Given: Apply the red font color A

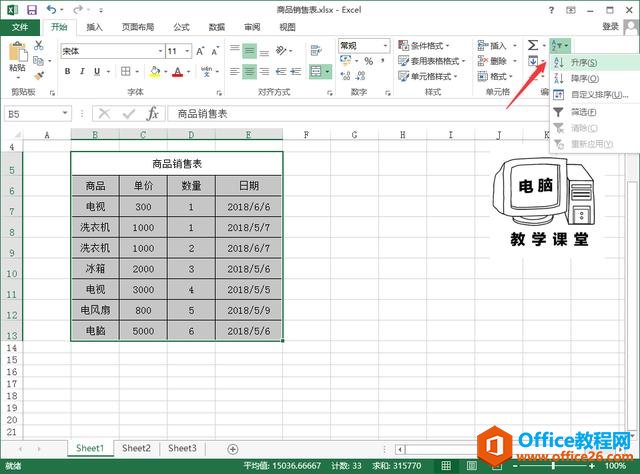Looking at the screenshot, I should tap(178, 71).
